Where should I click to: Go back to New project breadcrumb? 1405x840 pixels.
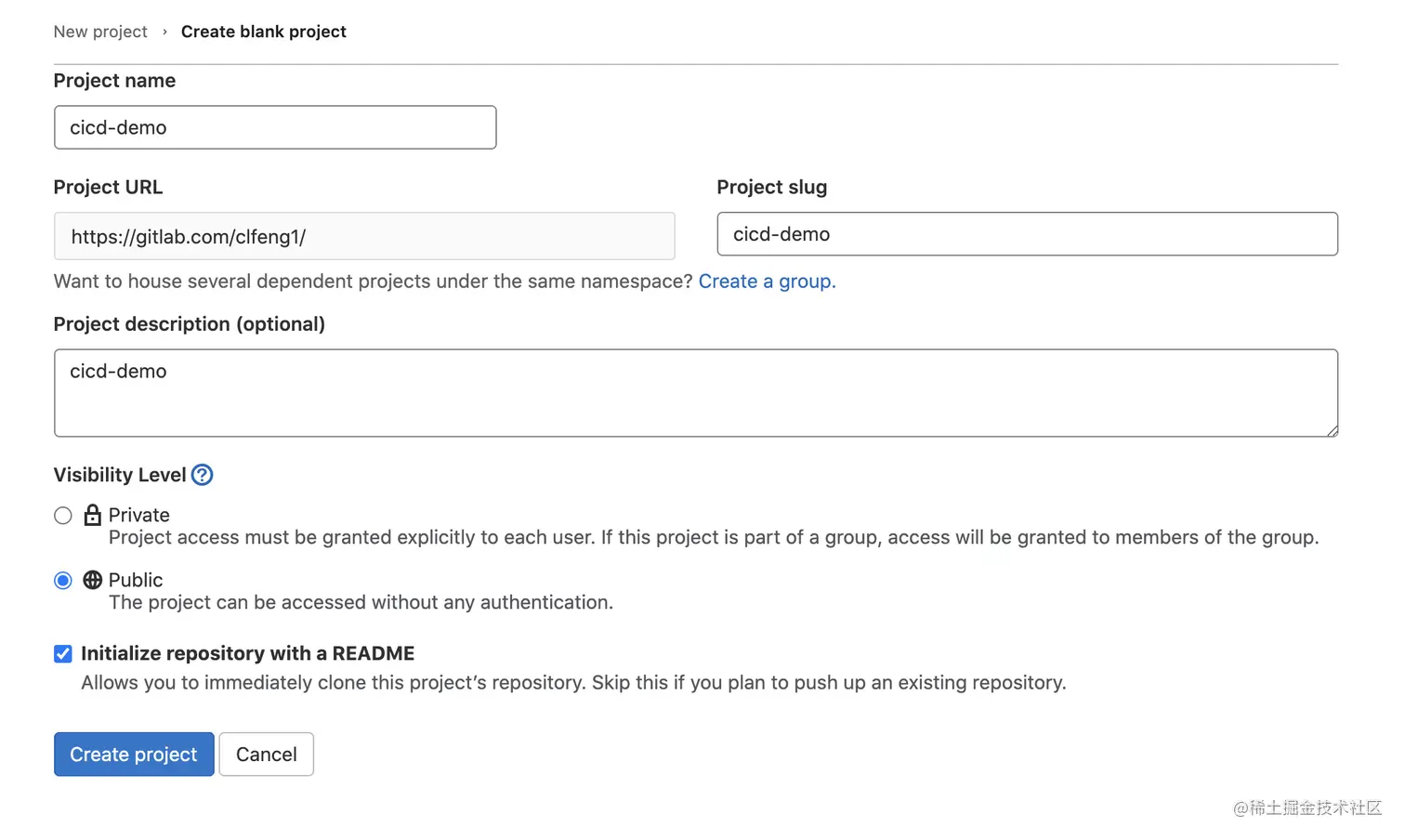[x=100, y=32]
